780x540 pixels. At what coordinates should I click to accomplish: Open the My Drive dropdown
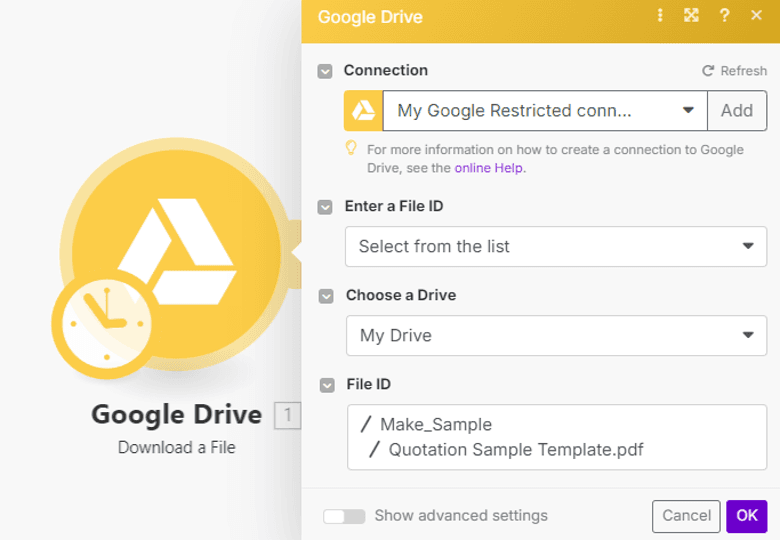click(x=555, y=336)
